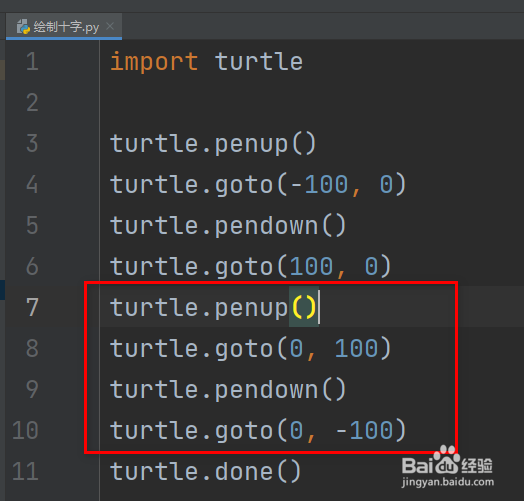
Task: Click line number 1 in gutter
Action: pyautogui.click(x=32, y=61)
